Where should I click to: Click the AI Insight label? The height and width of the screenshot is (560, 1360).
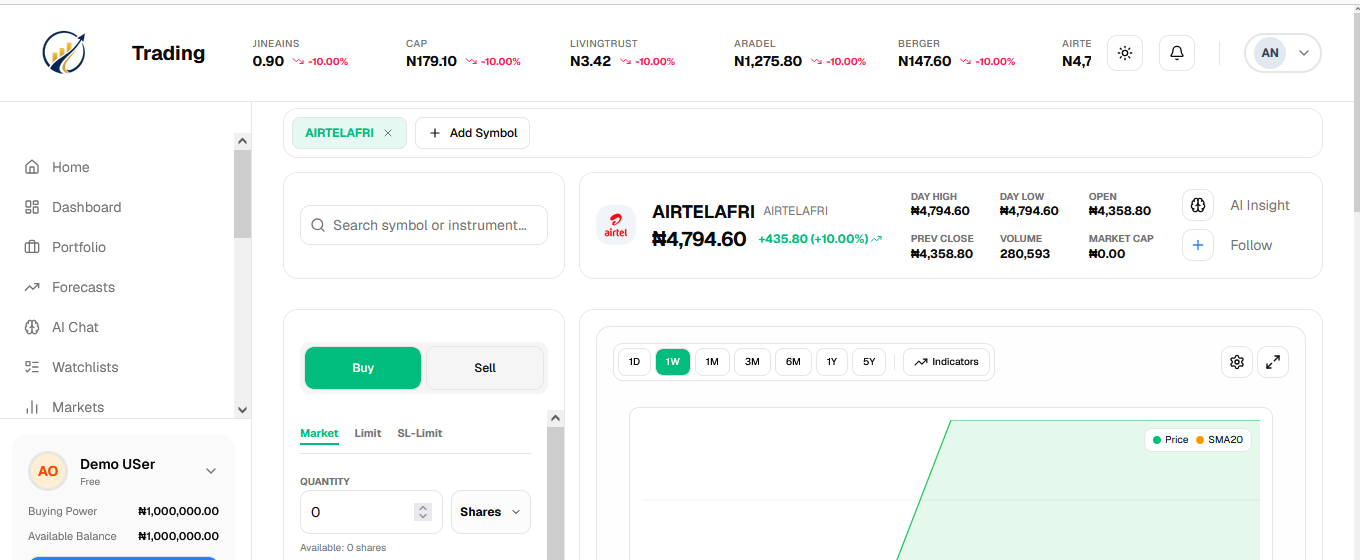1260,205
